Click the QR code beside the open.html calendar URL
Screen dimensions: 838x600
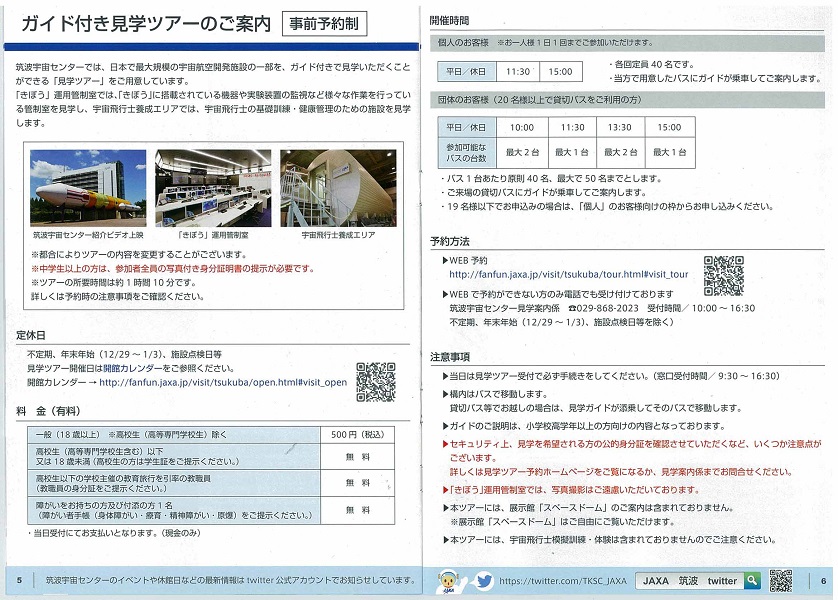coord(376,382)
